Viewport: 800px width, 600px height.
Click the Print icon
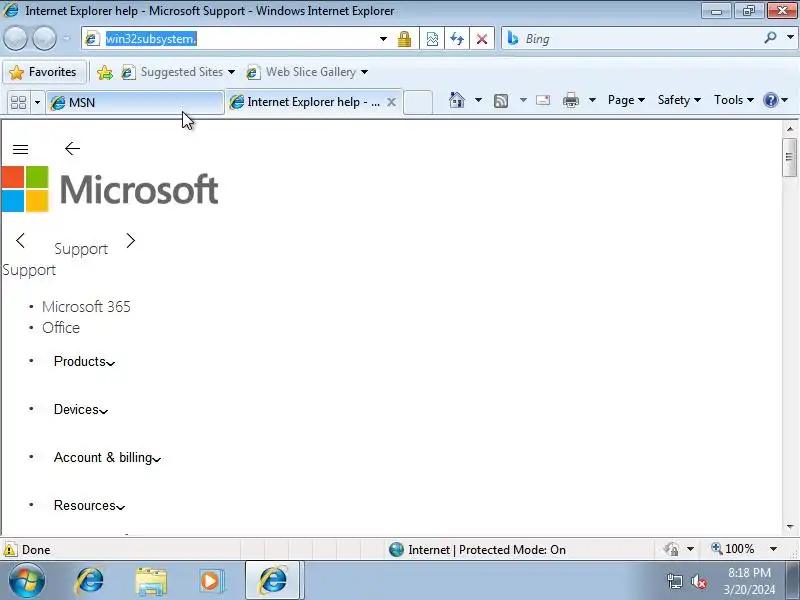570,100
